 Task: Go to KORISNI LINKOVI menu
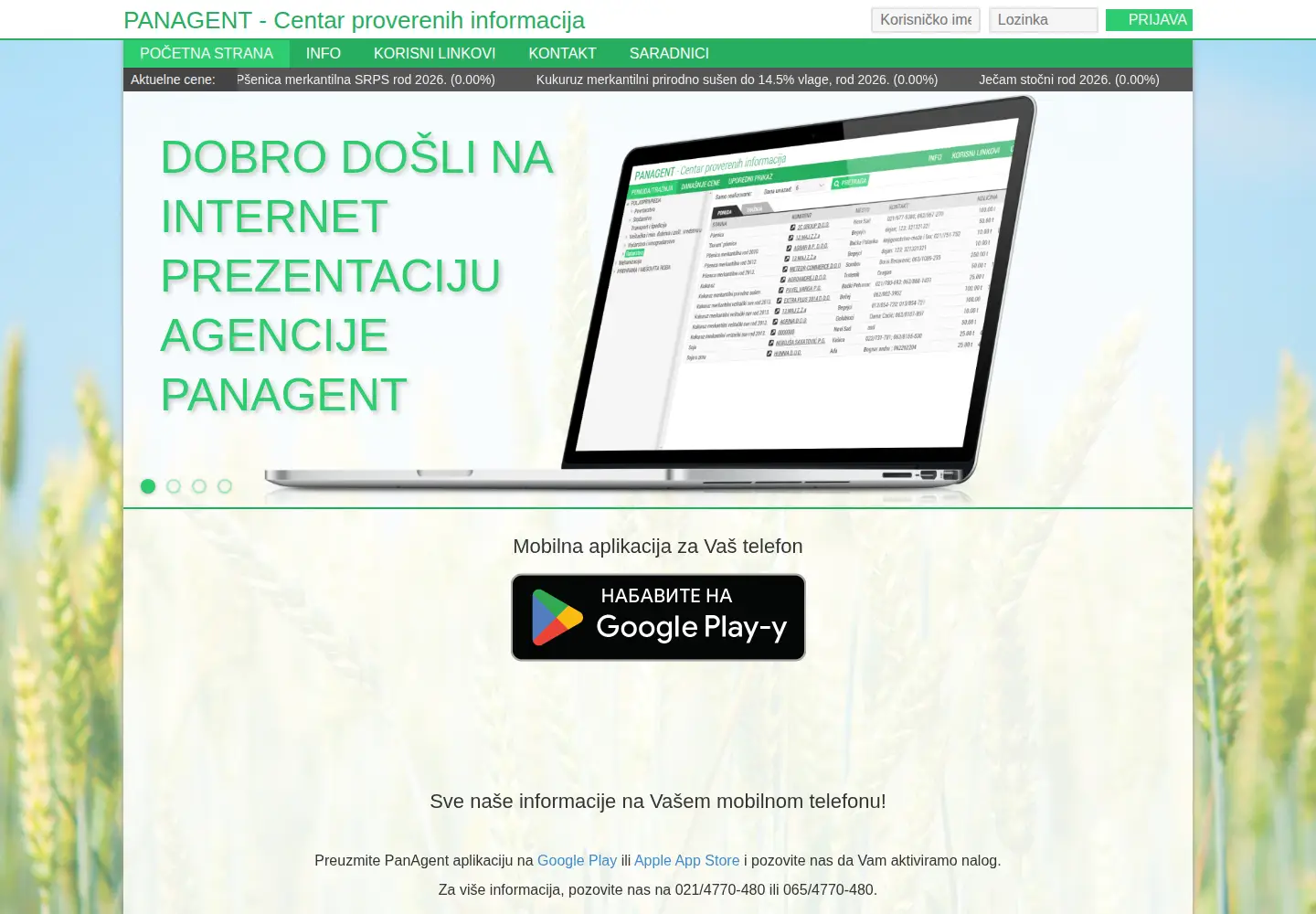(x=435, y=54)
